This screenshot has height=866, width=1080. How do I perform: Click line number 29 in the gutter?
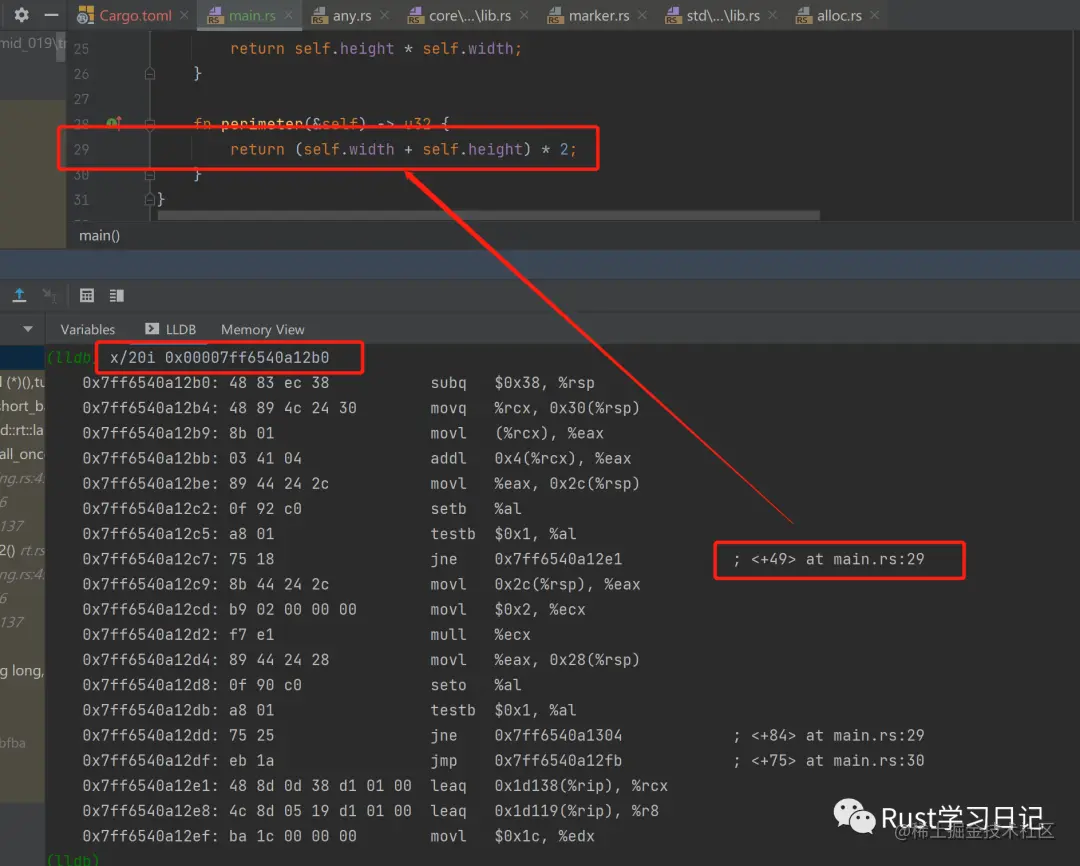pos(81,150)
